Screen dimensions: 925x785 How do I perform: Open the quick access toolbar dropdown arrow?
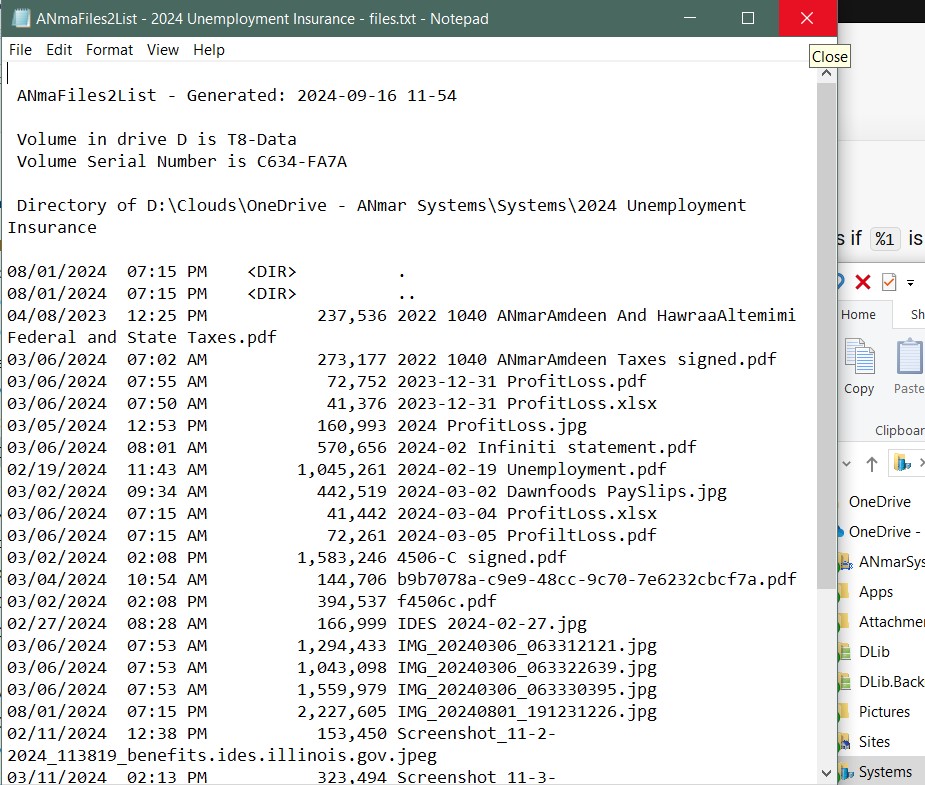(x=911, y=283)
